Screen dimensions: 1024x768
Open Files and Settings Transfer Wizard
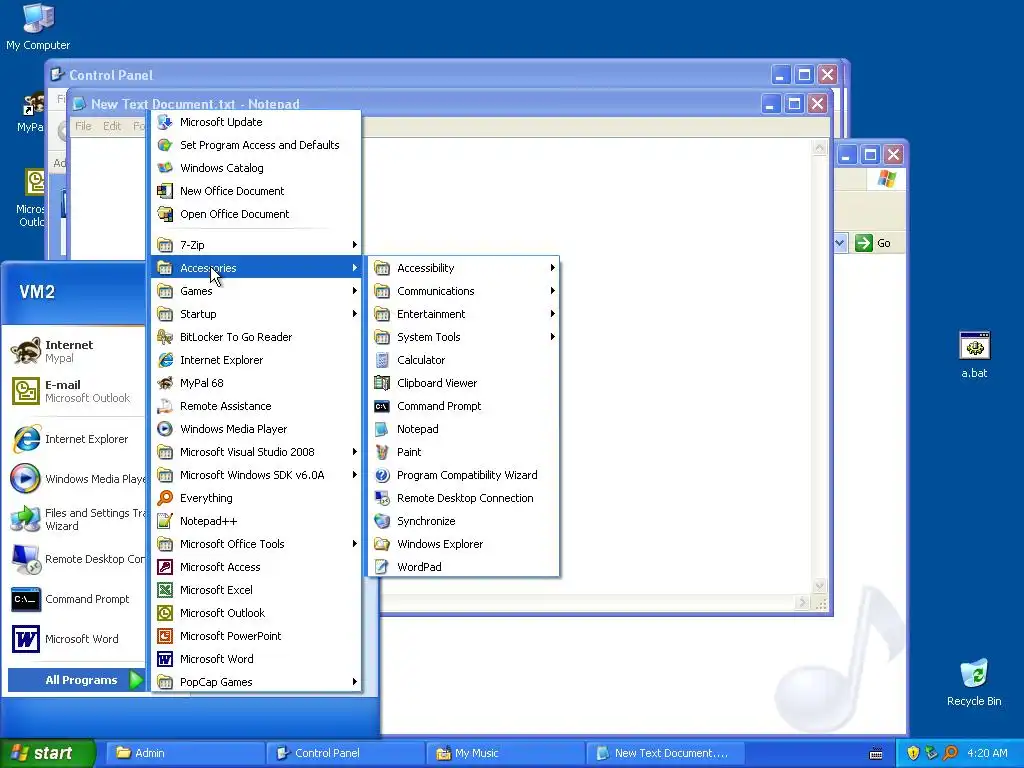point(76,519)
